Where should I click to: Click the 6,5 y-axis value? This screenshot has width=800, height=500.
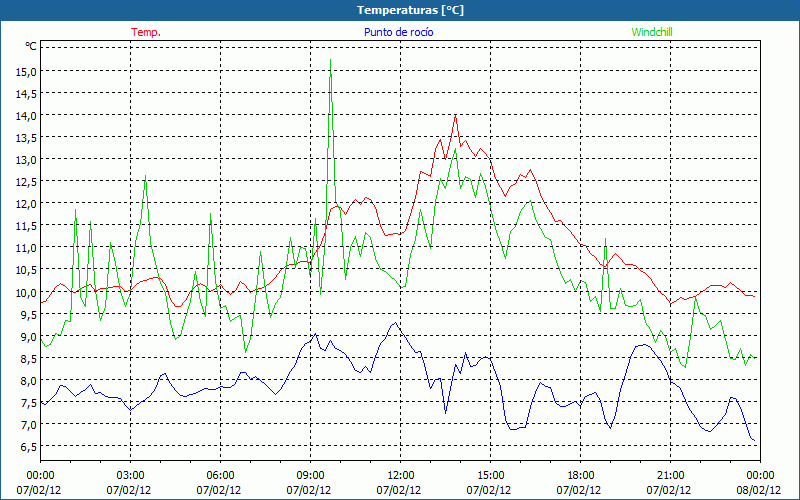29,447
